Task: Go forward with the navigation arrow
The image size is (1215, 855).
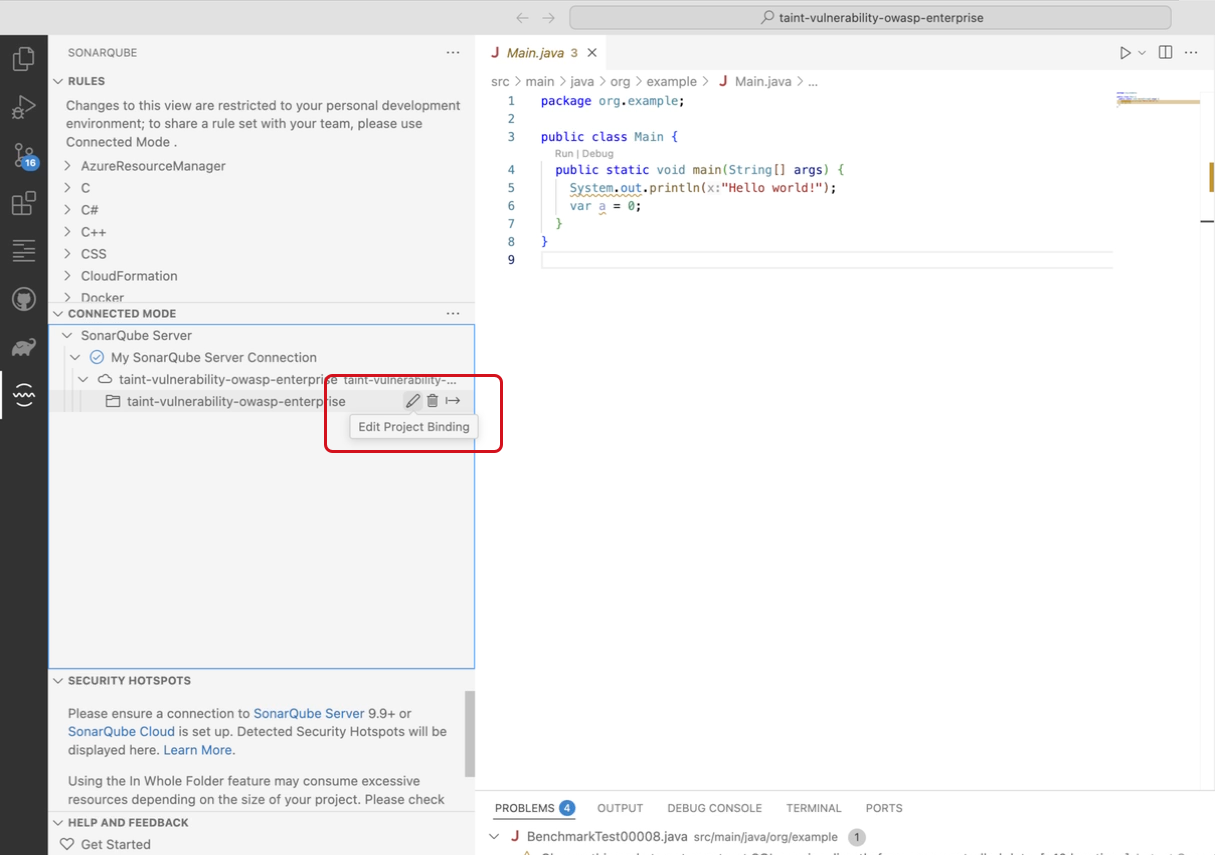Action: point(548,18)
